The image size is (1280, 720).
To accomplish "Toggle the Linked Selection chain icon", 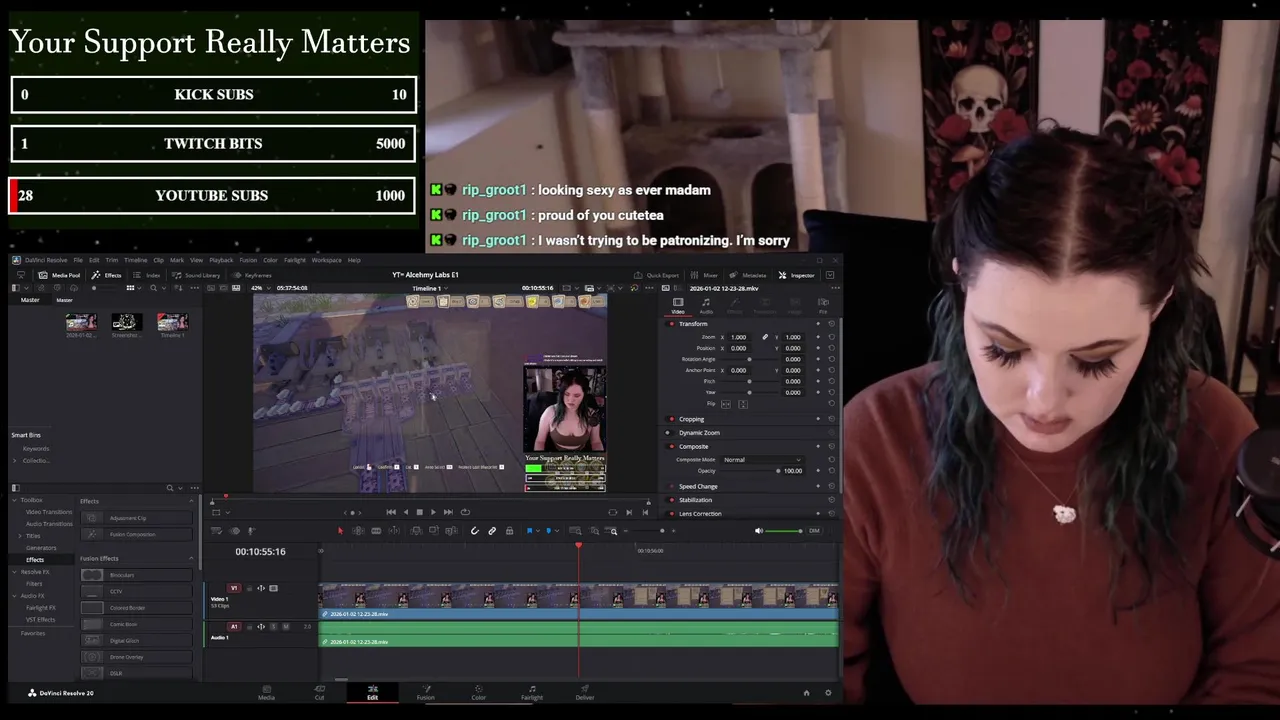I will [492, 531].
